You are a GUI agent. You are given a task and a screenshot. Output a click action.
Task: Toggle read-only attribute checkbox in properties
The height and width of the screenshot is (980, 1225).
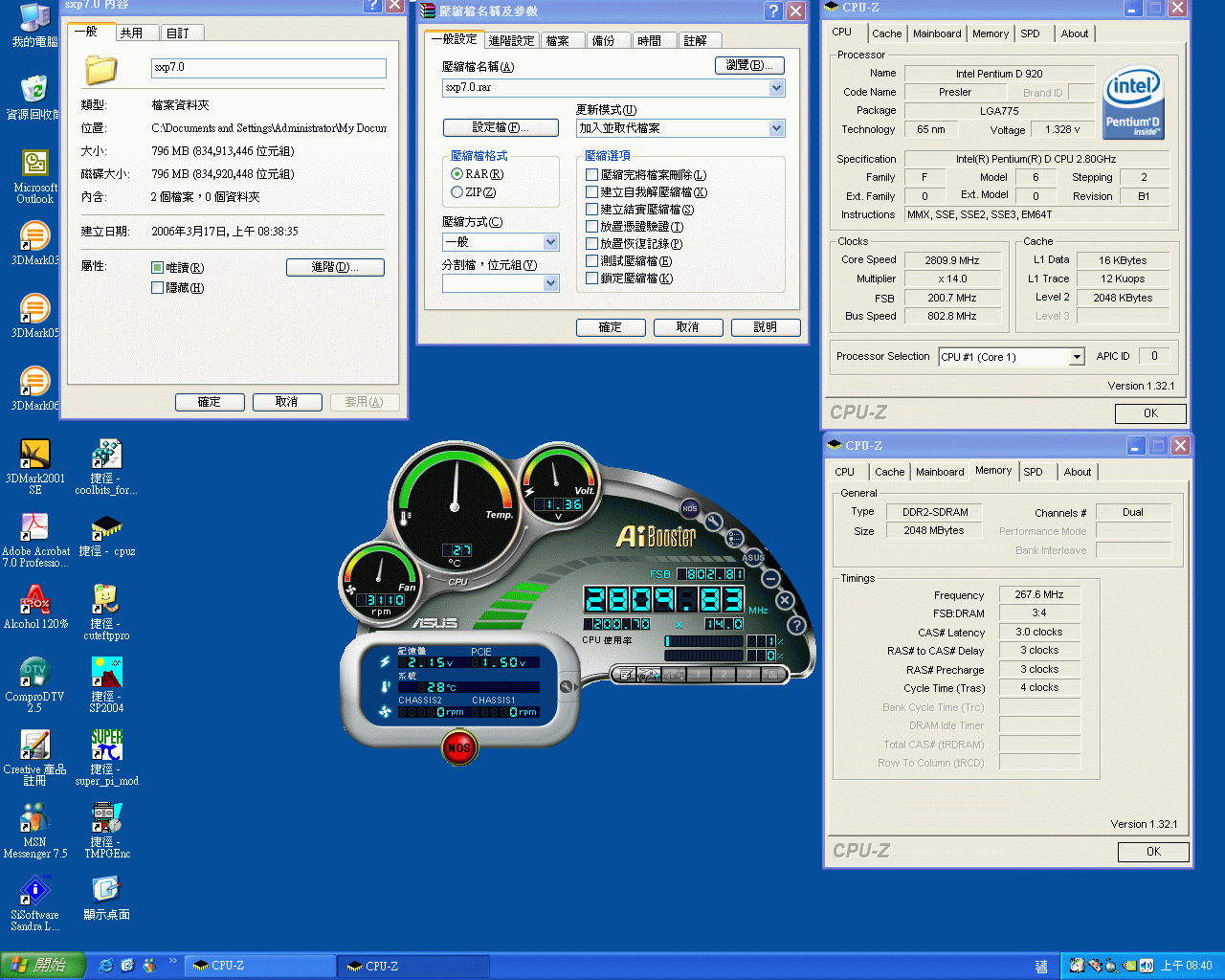tap(157, 268)
